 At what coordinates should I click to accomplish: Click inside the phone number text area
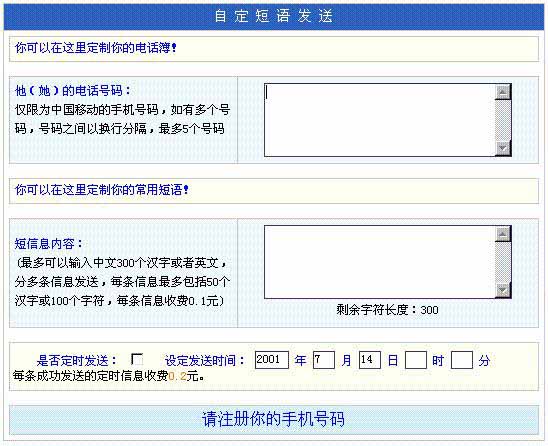(x=380, y=120)
